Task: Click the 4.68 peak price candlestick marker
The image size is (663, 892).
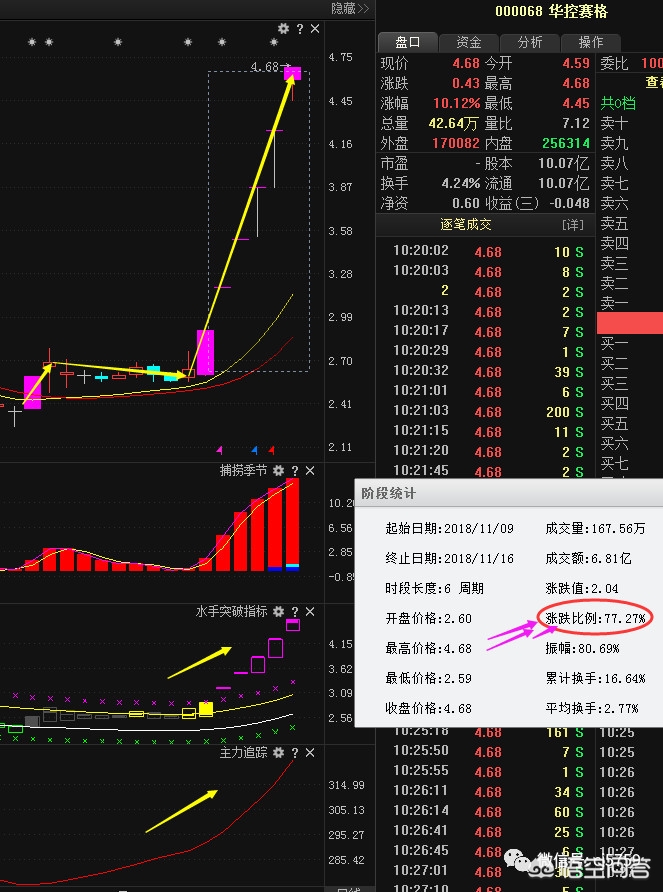Action: pyautogui.click(x=292, y=72)
